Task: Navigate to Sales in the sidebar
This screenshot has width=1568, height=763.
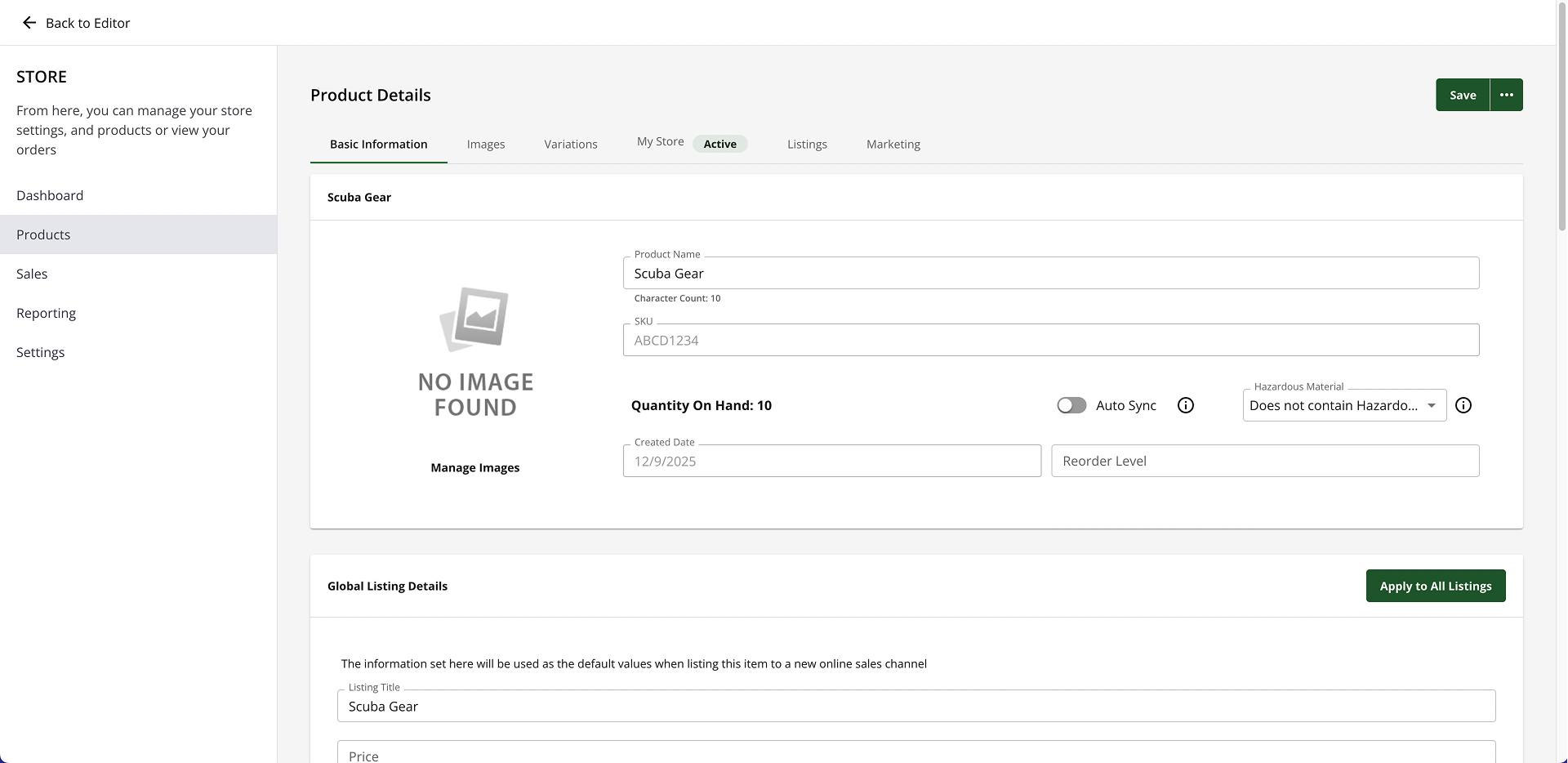Action: pyautogui.click(x=32, y=274)
